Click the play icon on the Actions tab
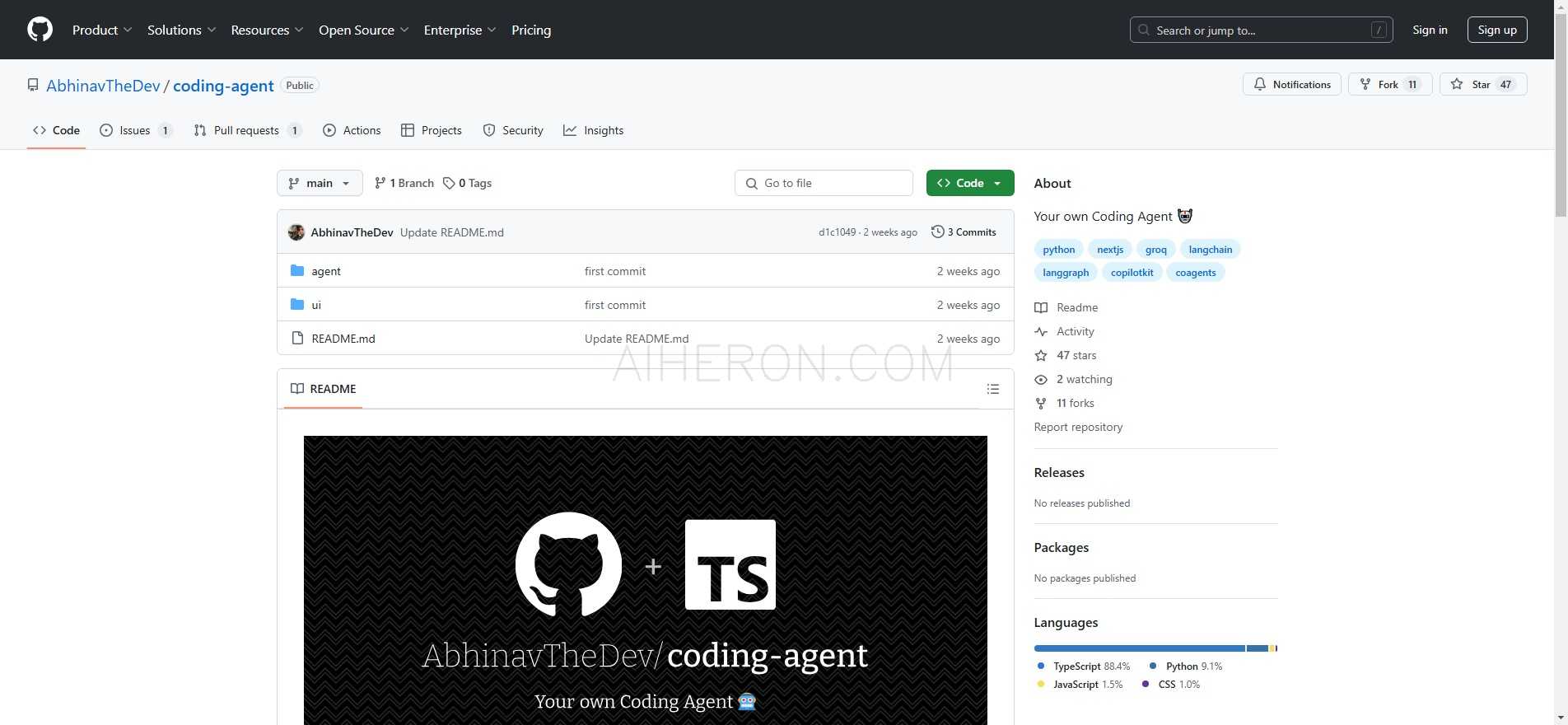The height and width of the screenshot is (725, 1568). [329, 130]
